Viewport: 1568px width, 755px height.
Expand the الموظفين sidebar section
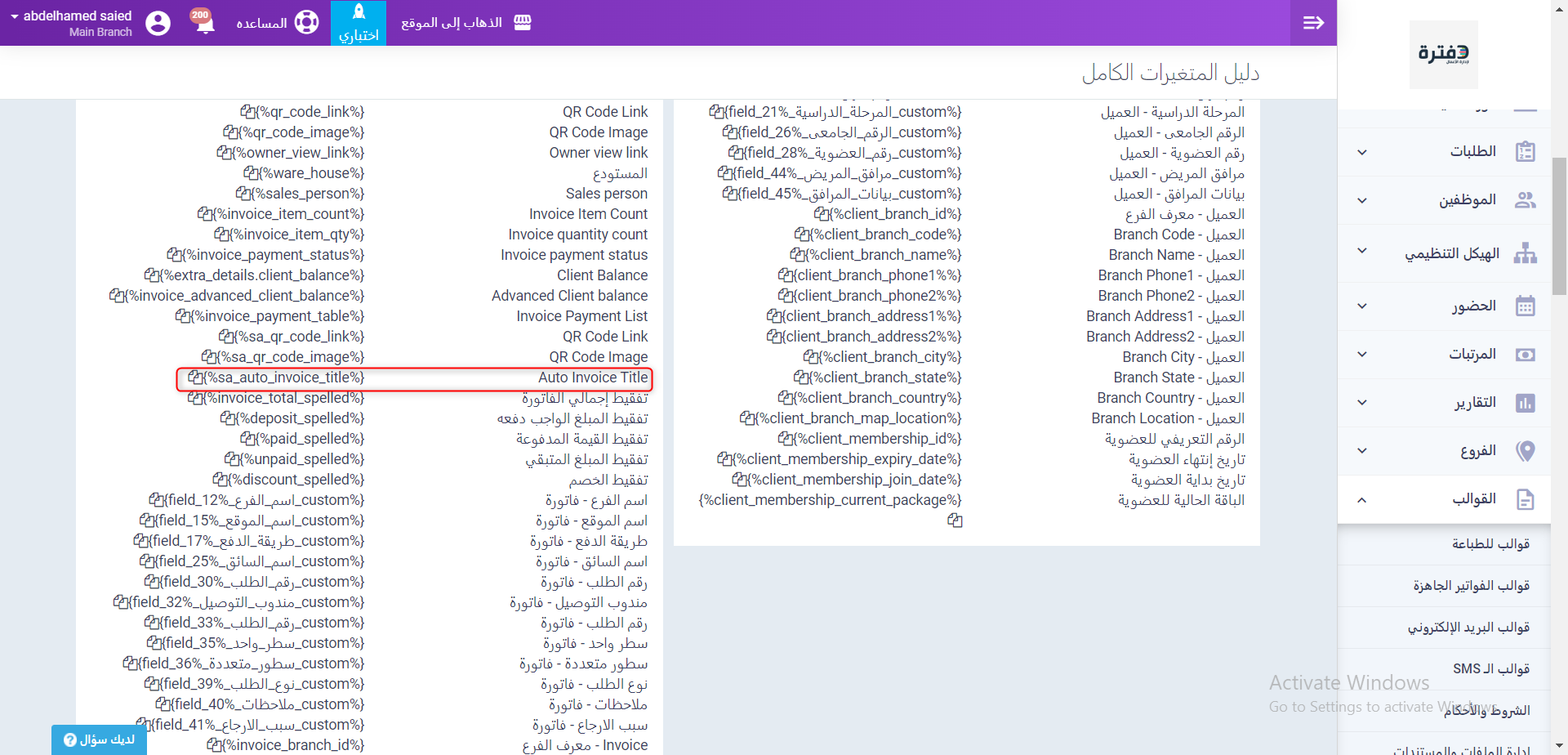pos(1362,200)
